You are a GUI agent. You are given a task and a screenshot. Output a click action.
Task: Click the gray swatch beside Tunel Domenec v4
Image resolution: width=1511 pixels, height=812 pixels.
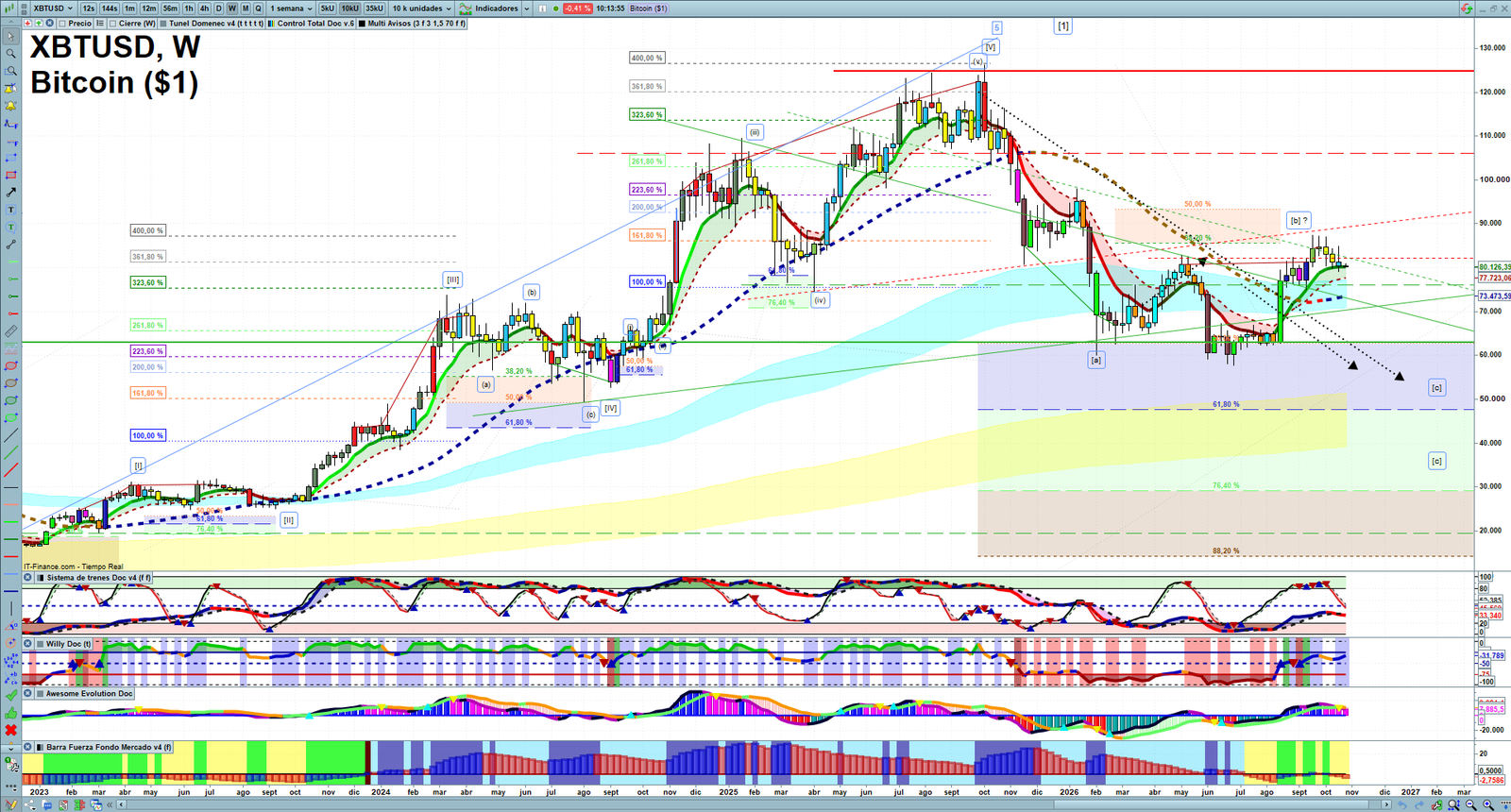pos(163,24)
